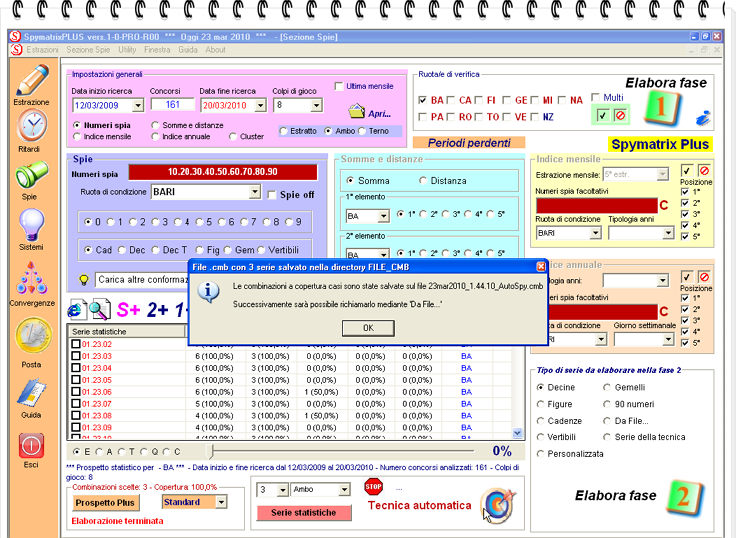This screenshot has width=736, height=538.
Task: Enable the Spie off checkbox
Action: (x=271, y=195)
